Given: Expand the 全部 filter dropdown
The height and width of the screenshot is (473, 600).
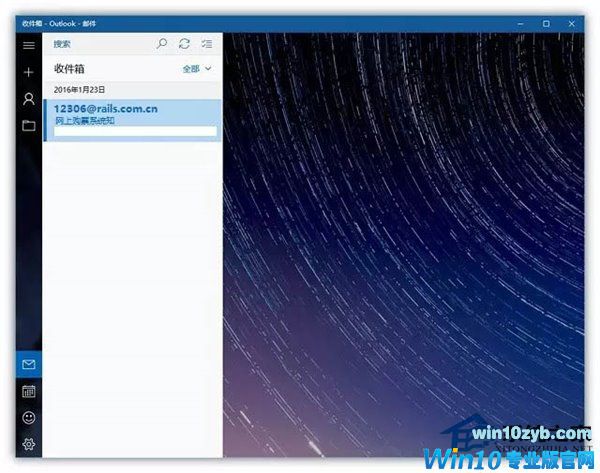Looking at the screenshot, I should 197,69.
